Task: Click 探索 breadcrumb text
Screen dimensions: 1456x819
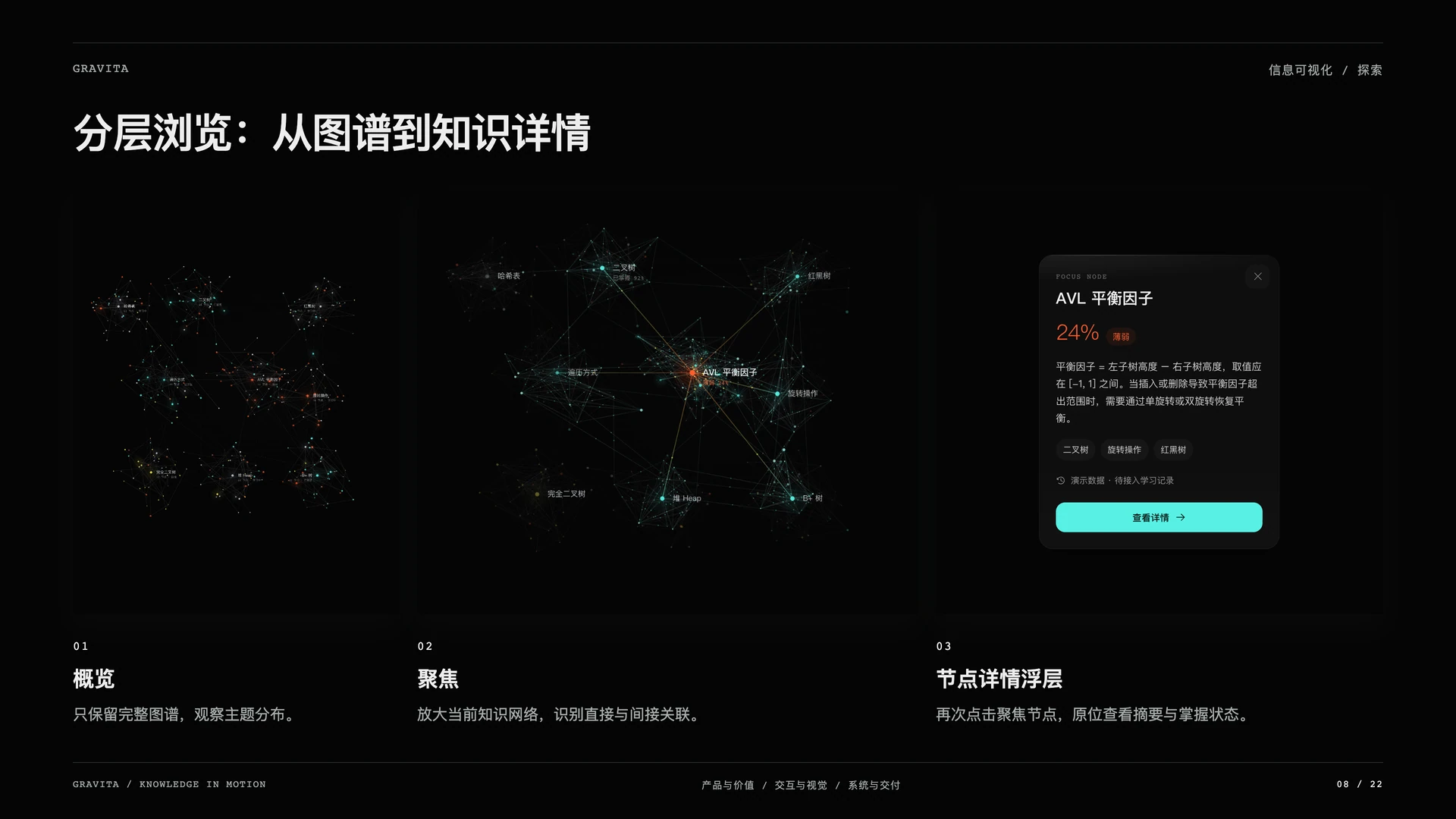Action: [x=1370, y=70]
